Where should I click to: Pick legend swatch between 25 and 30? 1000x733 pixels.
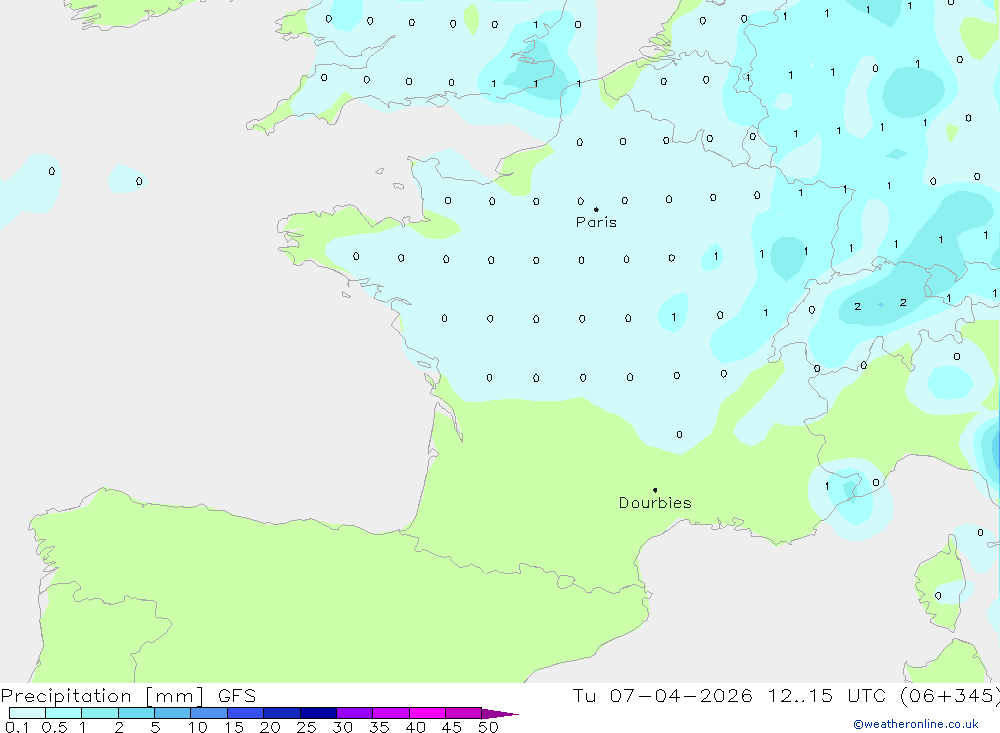pyautogui.click(x=318, y=713)
